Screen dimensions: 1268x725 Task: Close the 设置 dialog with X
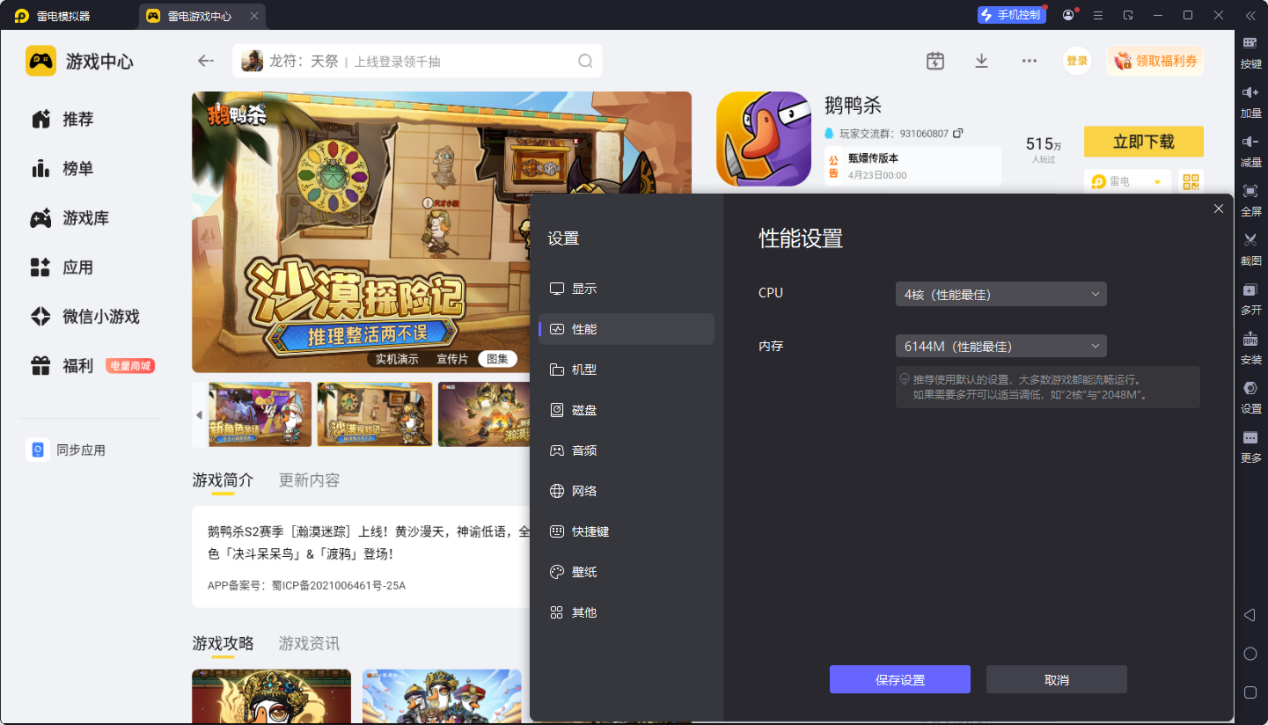coord(1218,208)
